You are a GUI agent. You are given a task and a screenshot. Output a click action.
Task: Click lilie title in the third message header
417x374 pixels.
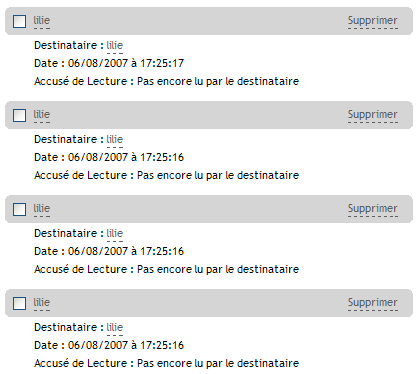42,209
